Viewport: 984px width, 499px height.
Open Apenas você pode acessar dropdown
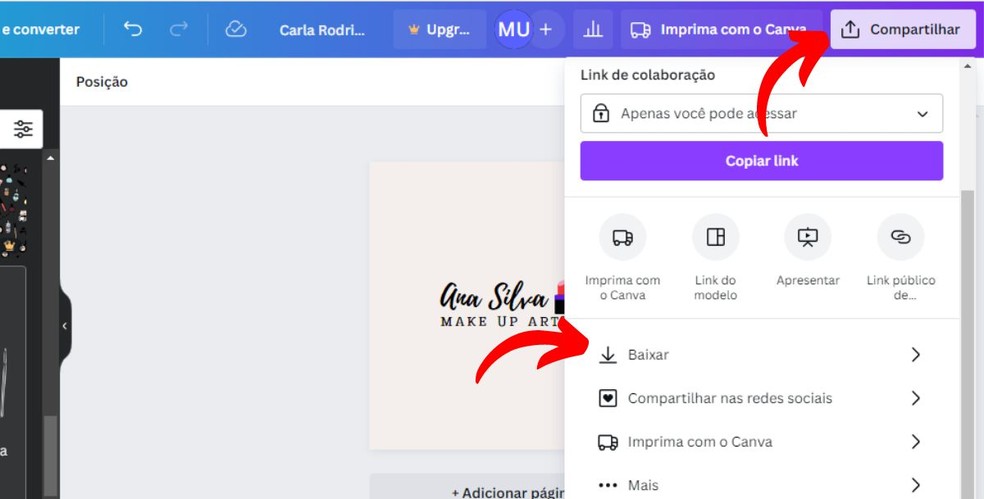coord(761,114)
